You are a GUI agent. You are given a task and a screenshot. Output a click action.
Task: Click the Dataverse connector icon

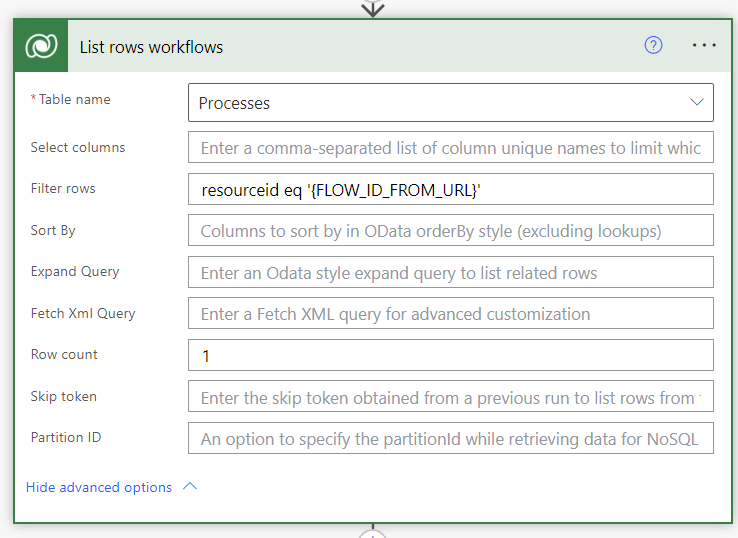(x=41, y=47)
